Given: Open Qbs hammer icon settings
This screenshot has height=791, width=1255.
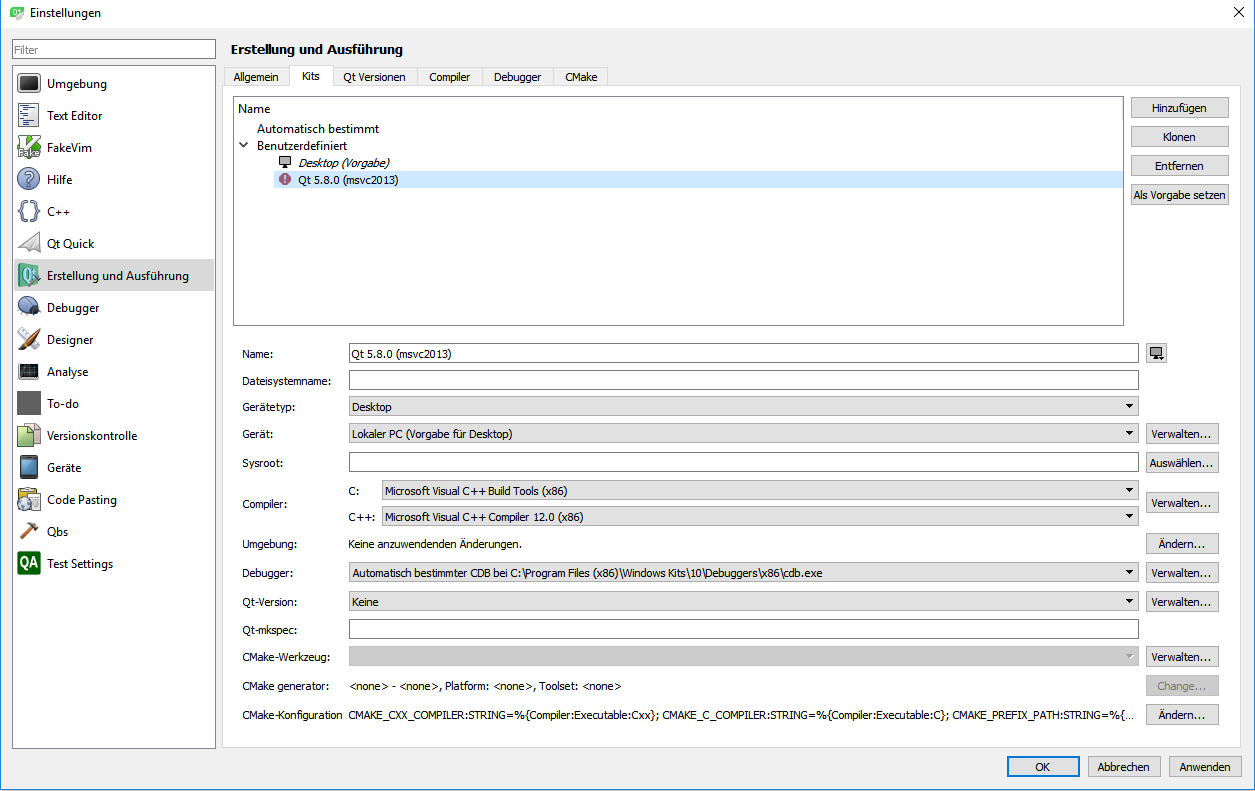Looking at the screenshot, I should (29, 532).
